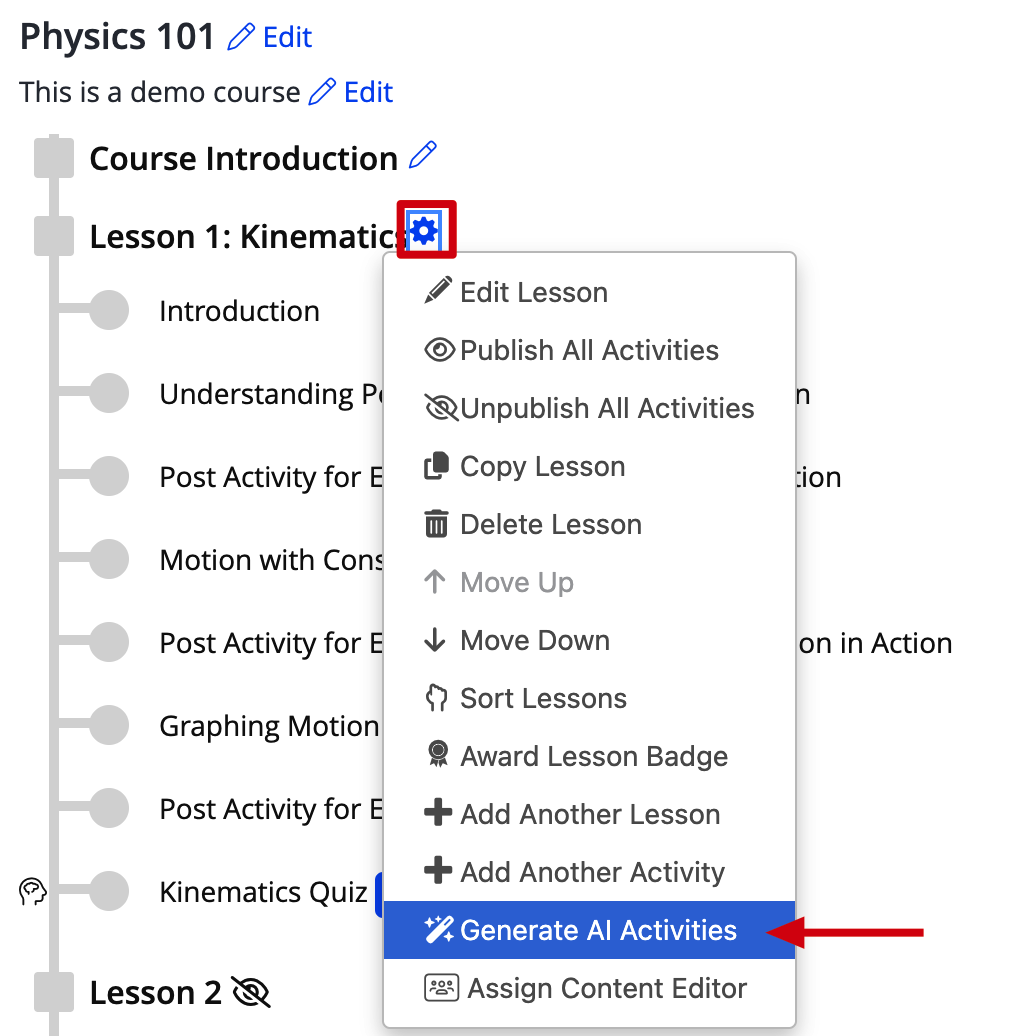
Task: Click the pencil icon next to Course Introduction
Action: coord(423,155)
